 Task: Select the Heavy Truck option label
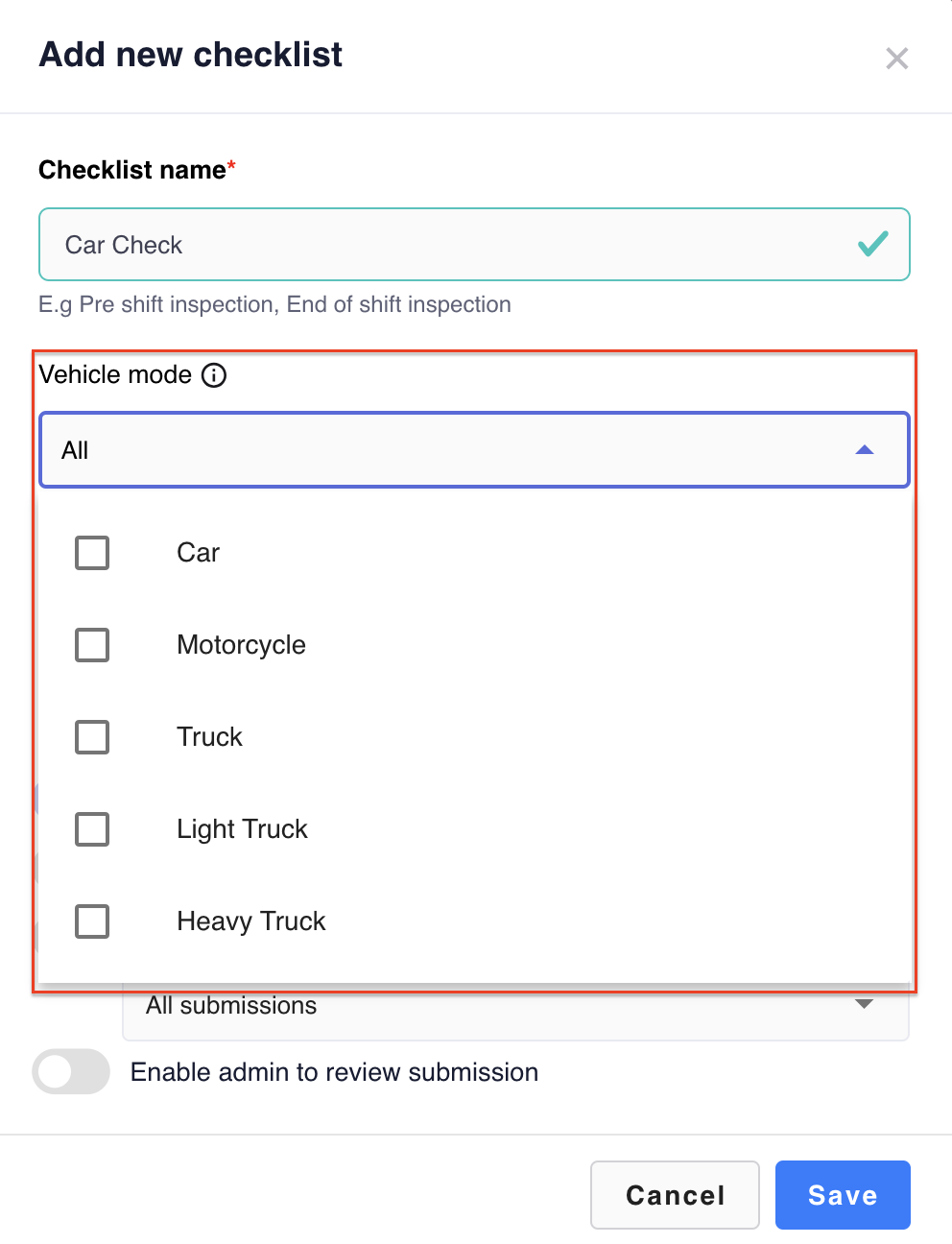point(251,921)
